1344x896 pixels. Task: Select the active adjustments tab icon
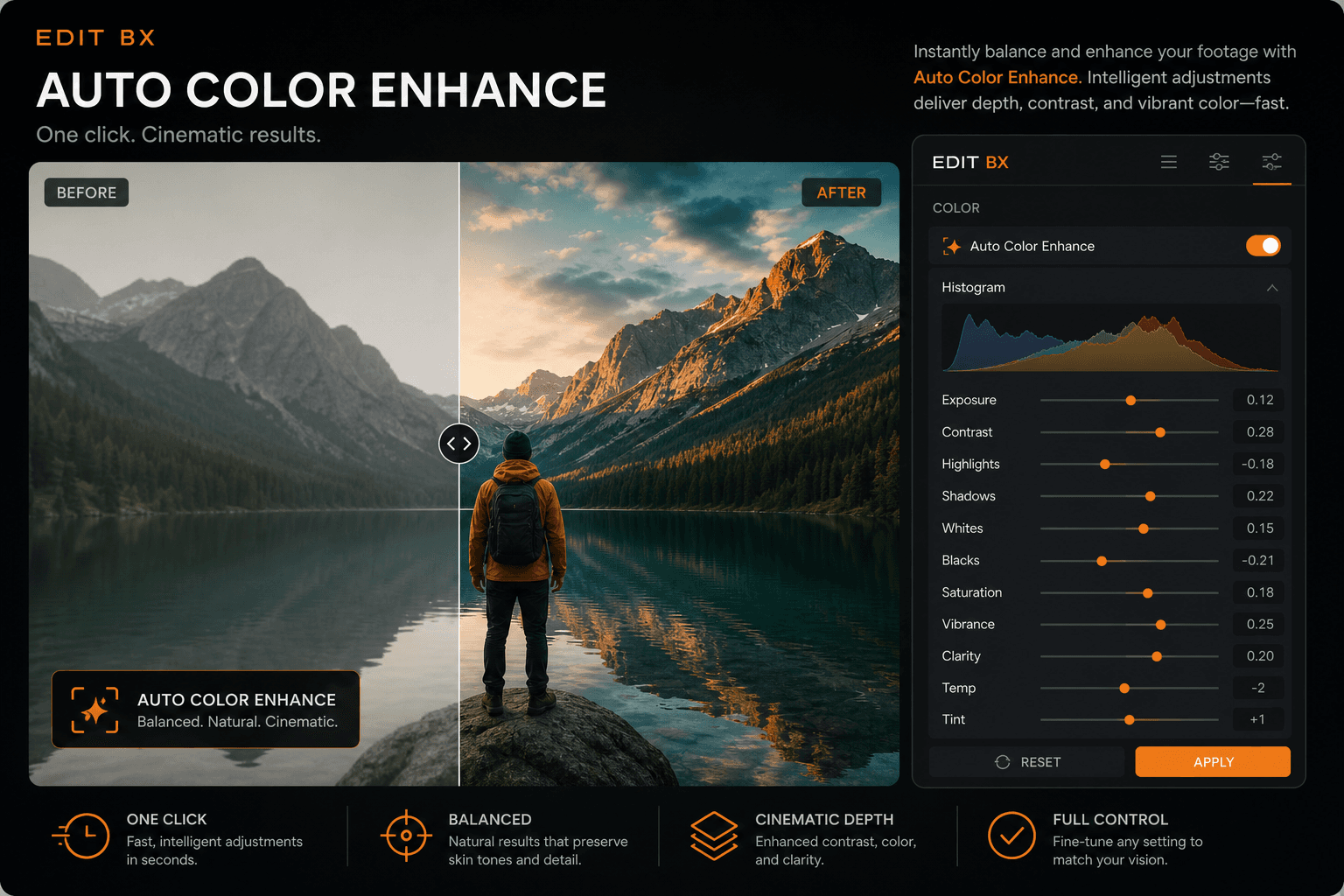click(x=1271, y=162)
